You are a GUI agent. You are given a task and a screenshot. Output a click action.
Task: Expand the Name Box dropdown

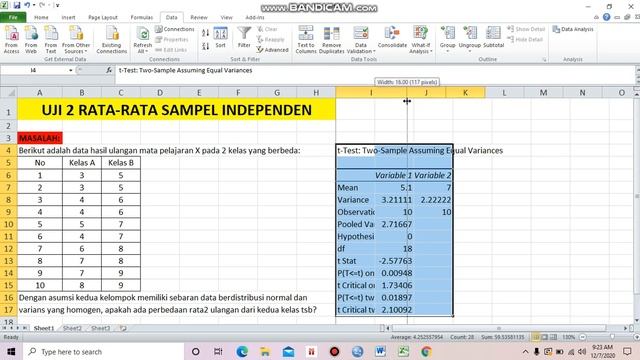(x=71, y=70)
